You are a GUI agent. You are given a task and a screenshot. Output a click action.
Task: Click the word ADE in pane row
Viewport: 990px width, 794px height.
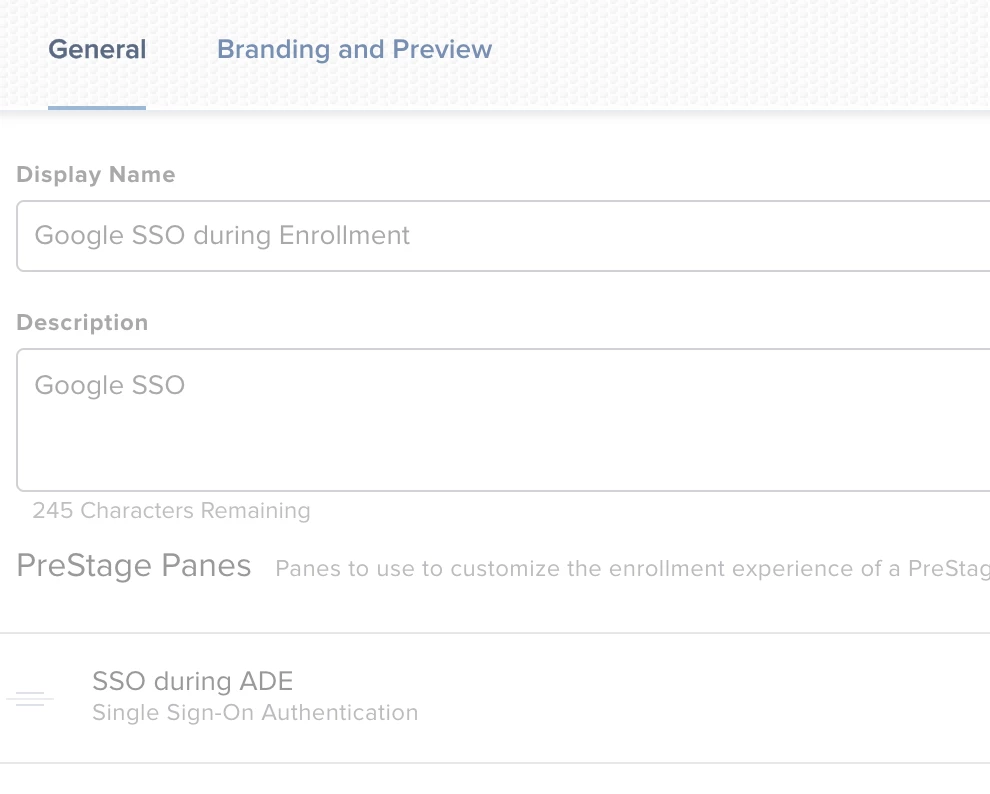[266, 682]
